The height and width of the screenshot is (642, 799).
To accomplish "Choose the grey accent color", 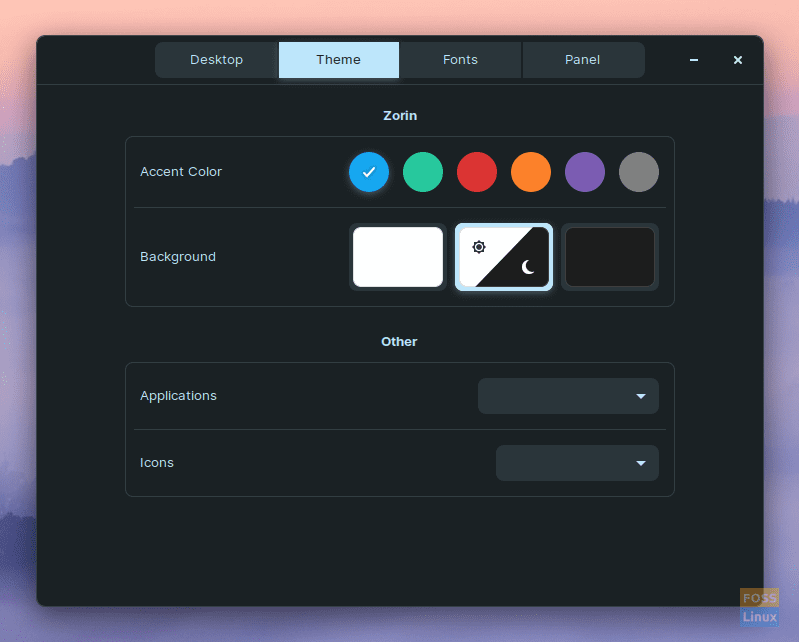I will pyautogui.click(x=639, y=172).
